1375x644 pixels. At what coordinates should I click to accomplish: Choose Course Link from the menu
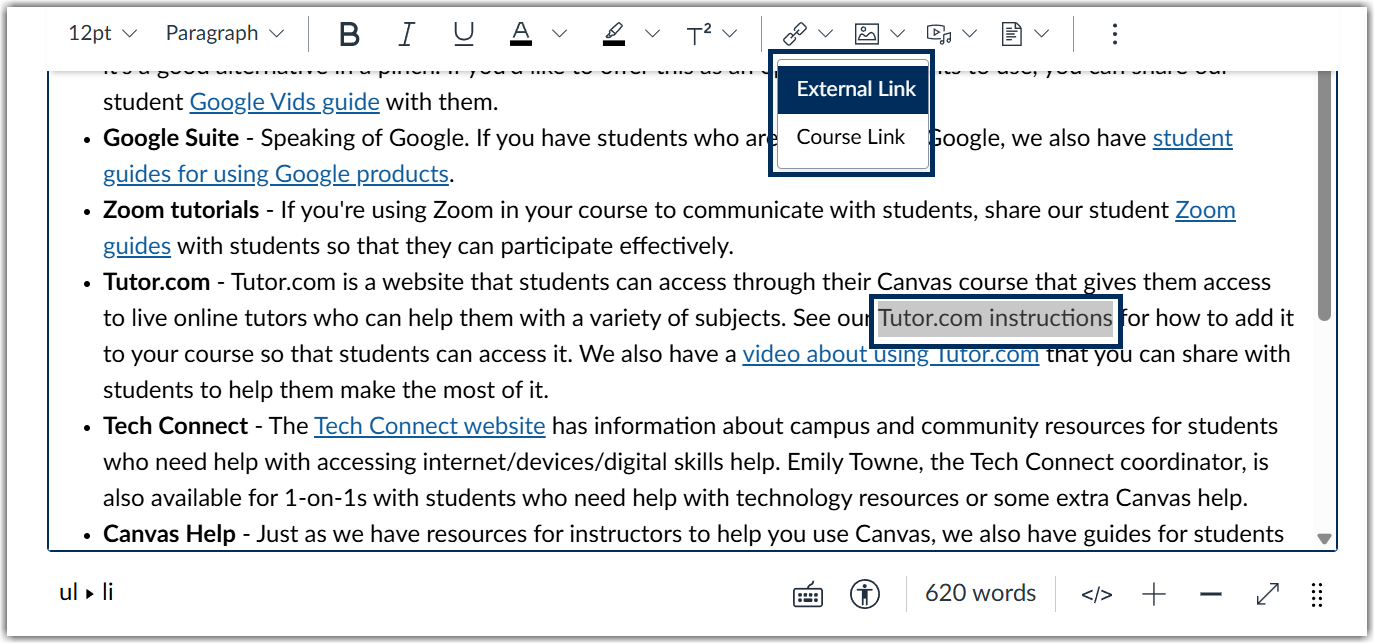(853, 138)
